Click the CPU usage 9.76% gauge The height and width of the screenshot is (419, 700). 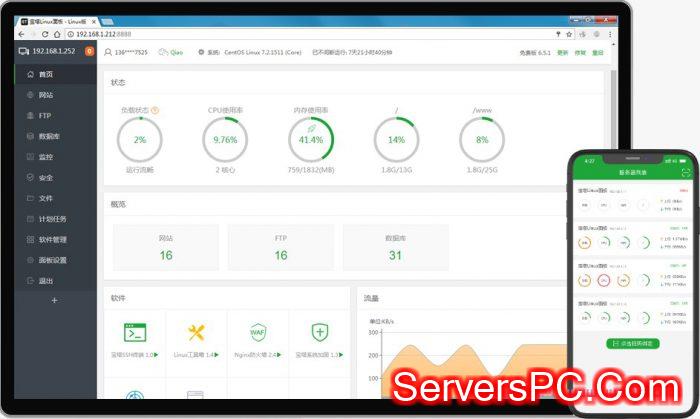[225, 140]
